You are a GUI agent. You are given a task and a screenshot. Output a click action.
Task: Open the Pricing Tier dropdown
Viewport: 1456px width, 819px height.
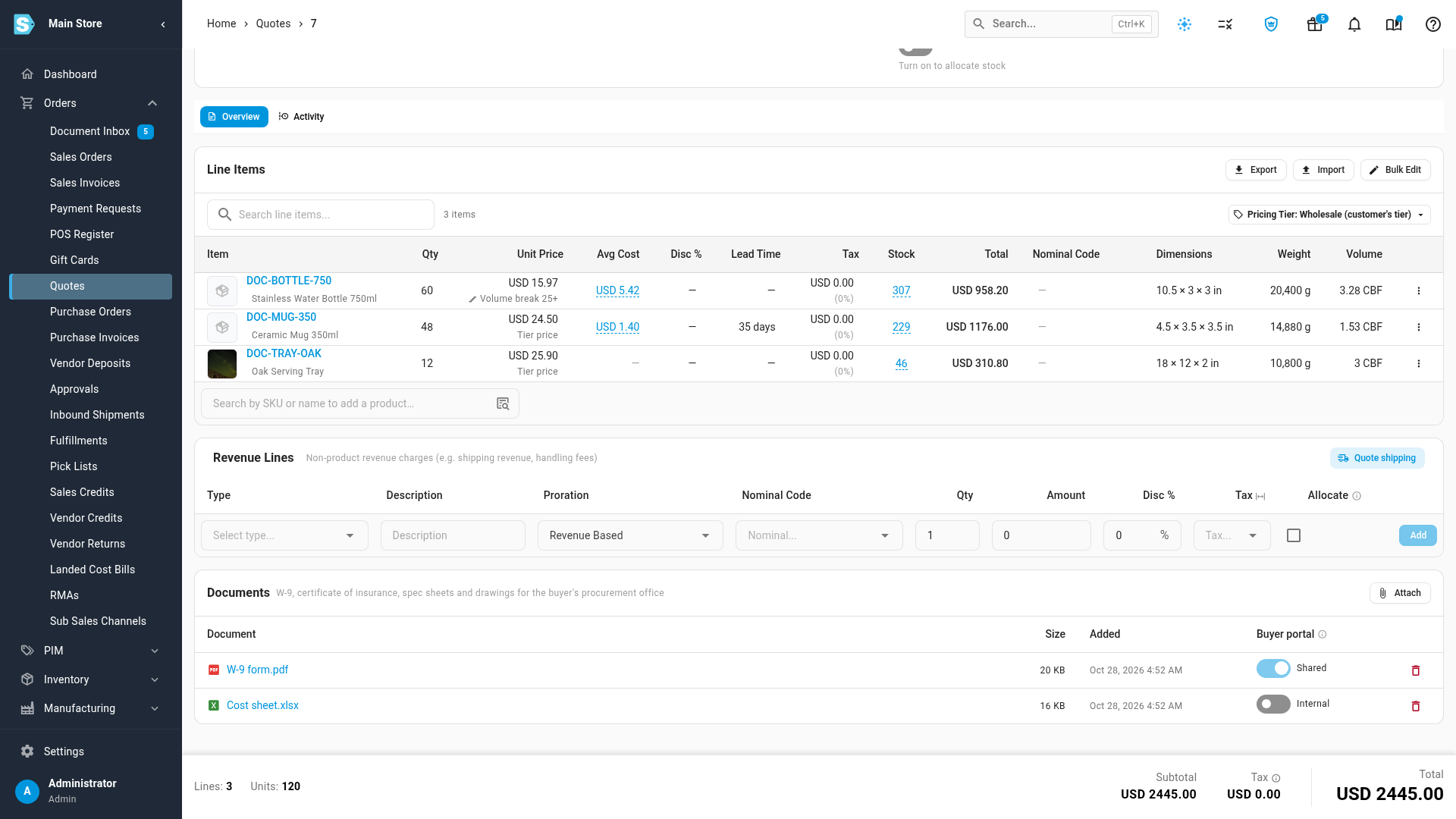[1329, 215]
